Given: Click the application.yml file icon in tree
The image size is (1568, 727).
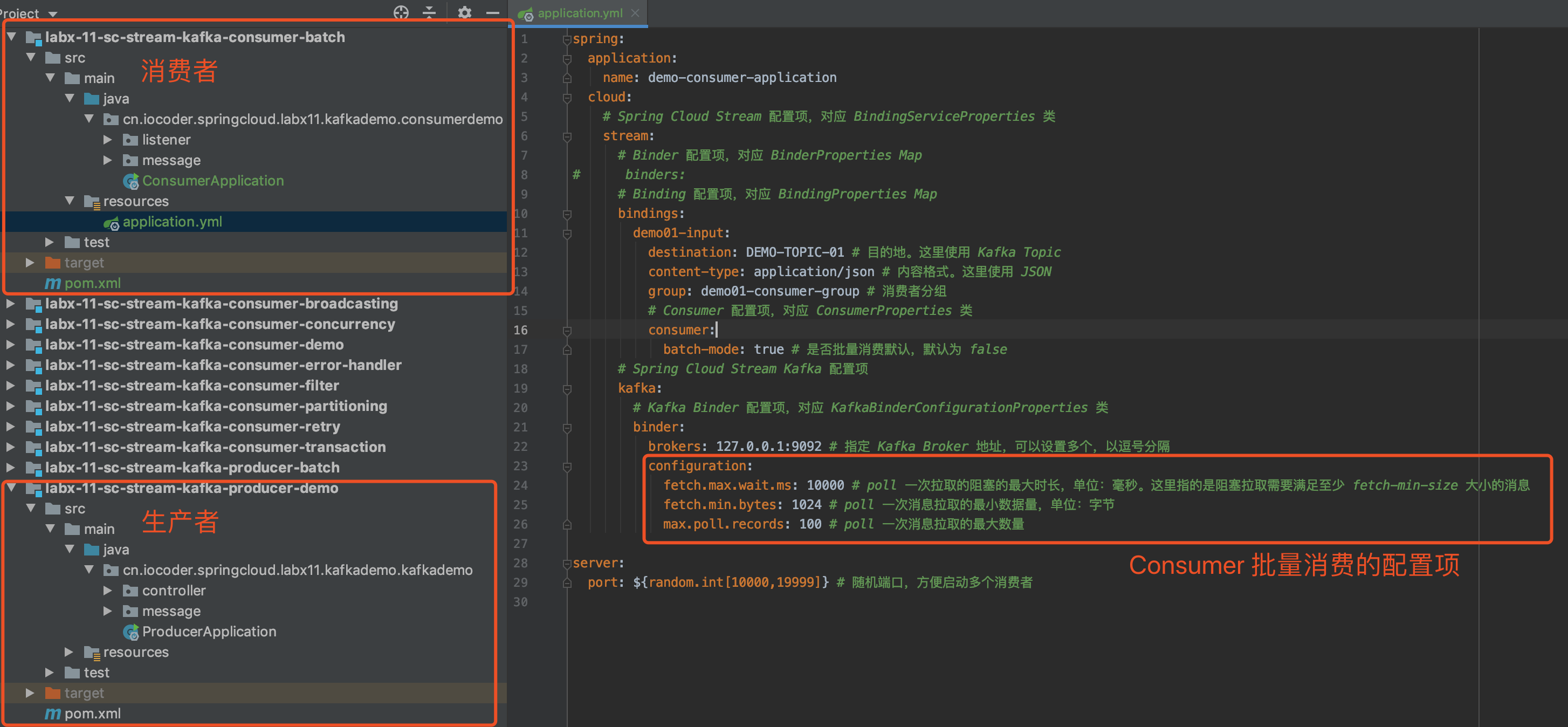Looking at the screenshot, I should (x=112, y=222).
